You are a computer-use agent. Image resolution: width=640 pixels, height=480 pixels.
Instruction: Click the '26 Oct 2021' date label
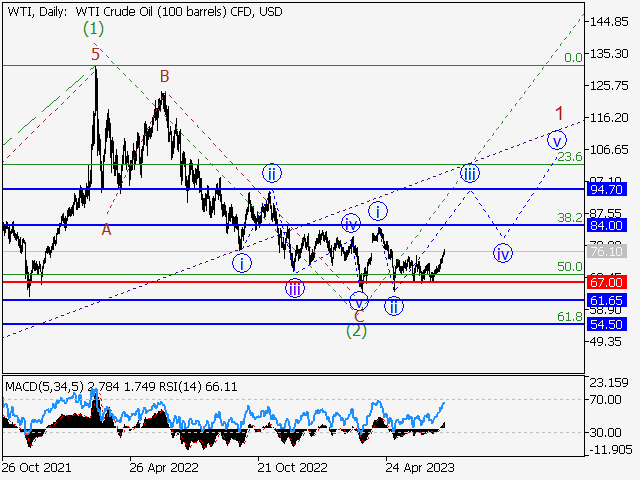[36, 467]
